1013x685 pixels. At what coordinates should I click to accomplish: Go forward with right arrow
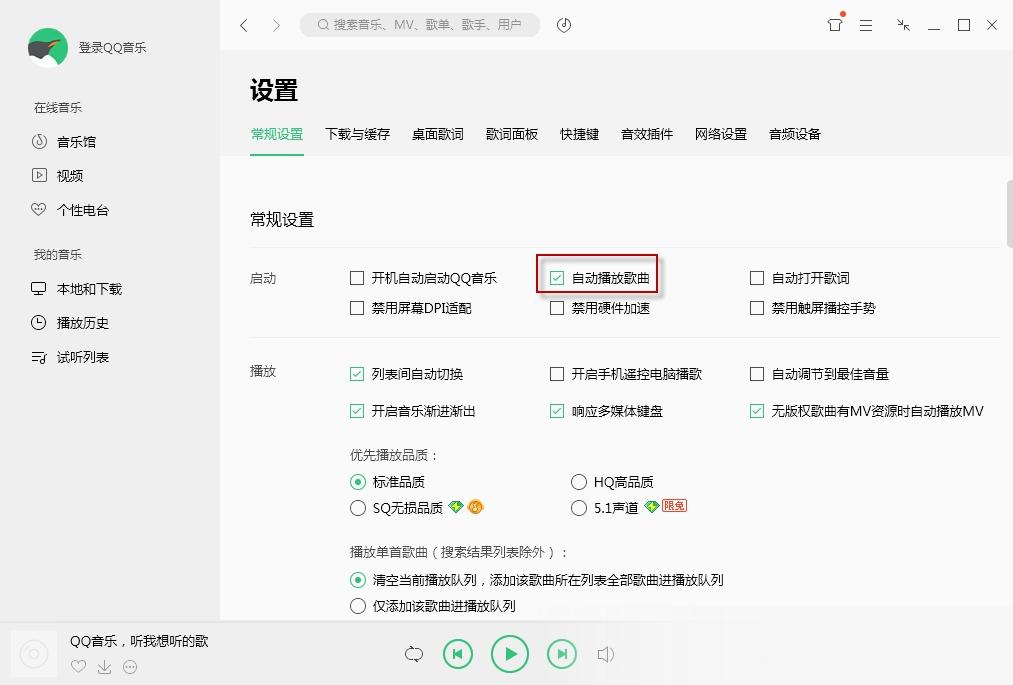click(x=277, y=25)
